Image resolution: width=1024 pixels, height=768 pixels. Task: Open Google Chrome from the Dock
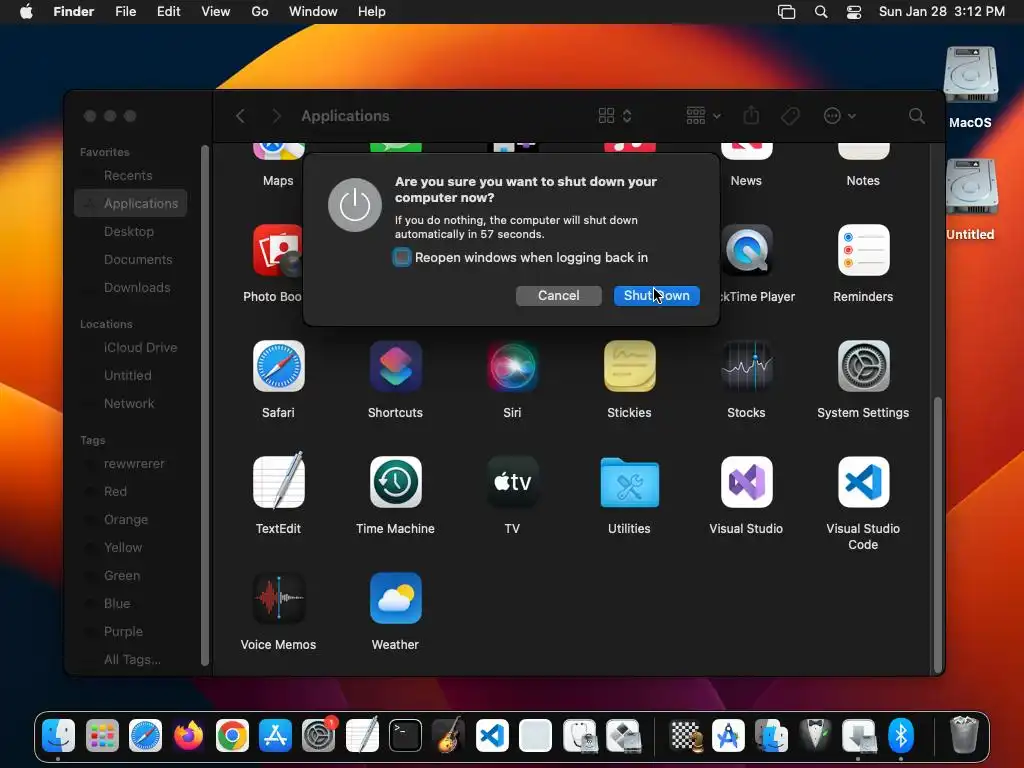point(232,736)
